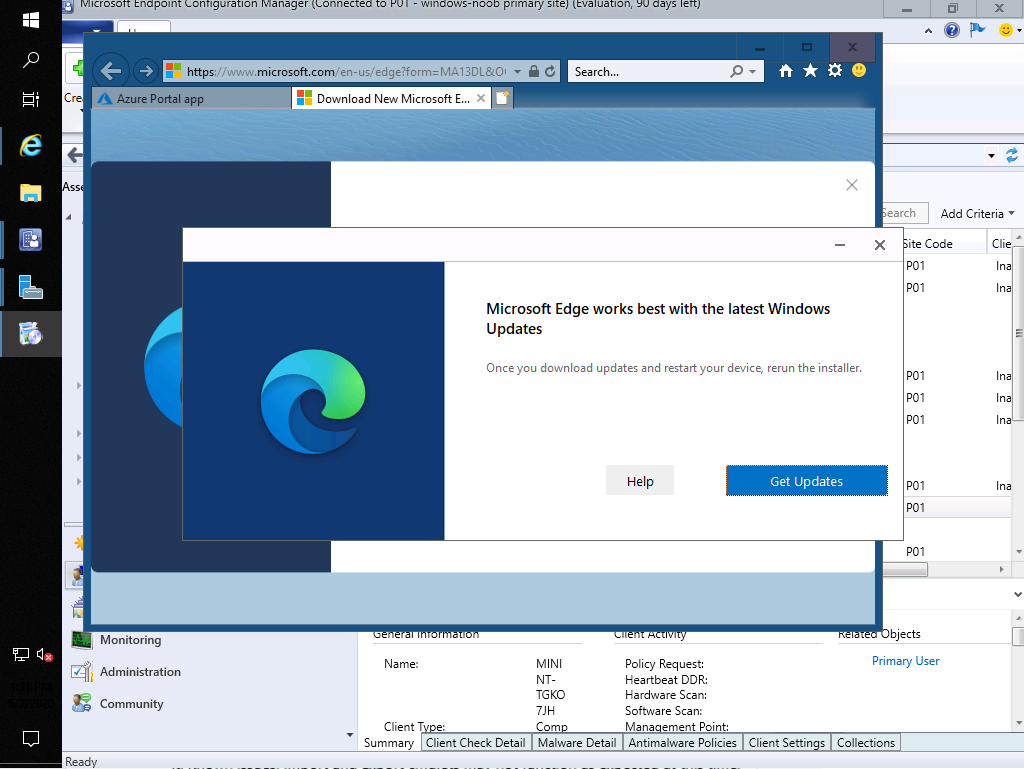Open IE Favorites star icon
The height and width of the screenshot is (769, 1024).
(x=810, y=71)
